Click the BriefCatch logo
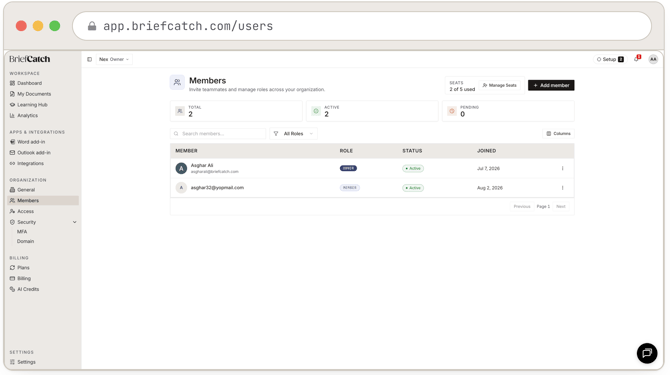The width and height of the screenshot is (670, 375). 29,59
